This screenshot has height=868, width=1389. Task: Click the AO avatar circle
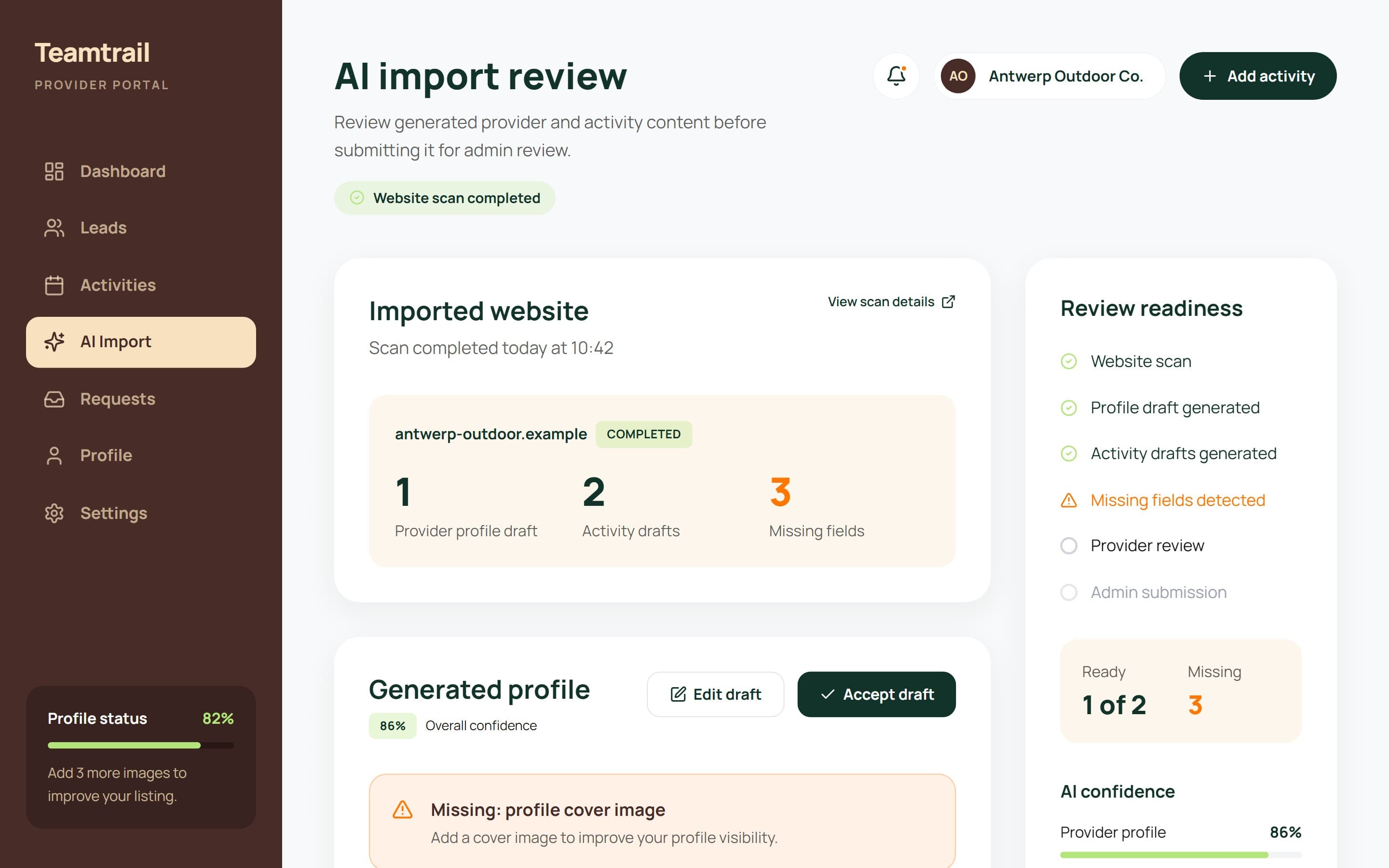958,76
